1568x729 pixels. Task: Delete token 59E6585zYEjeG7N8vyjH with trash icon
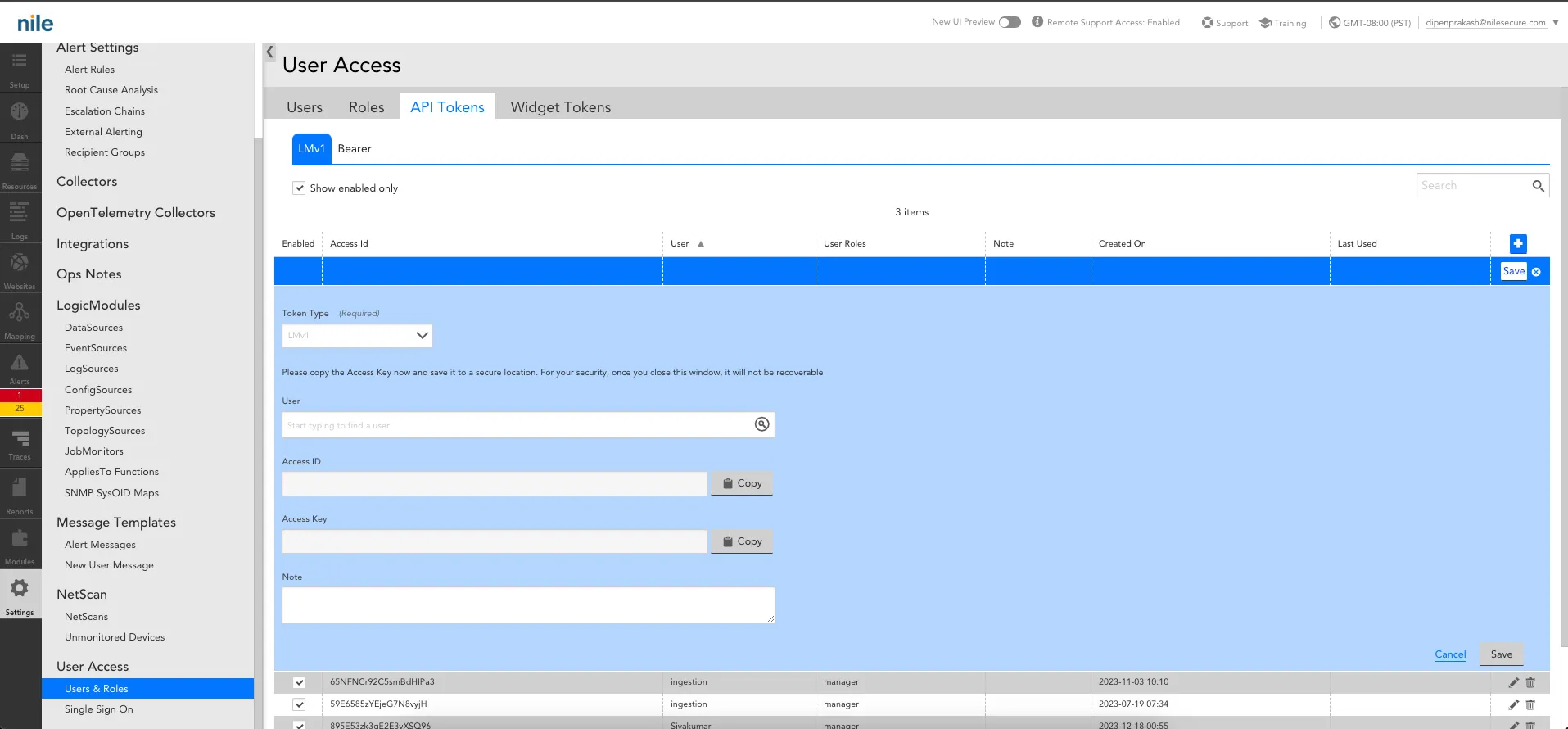pos(1530,704)
